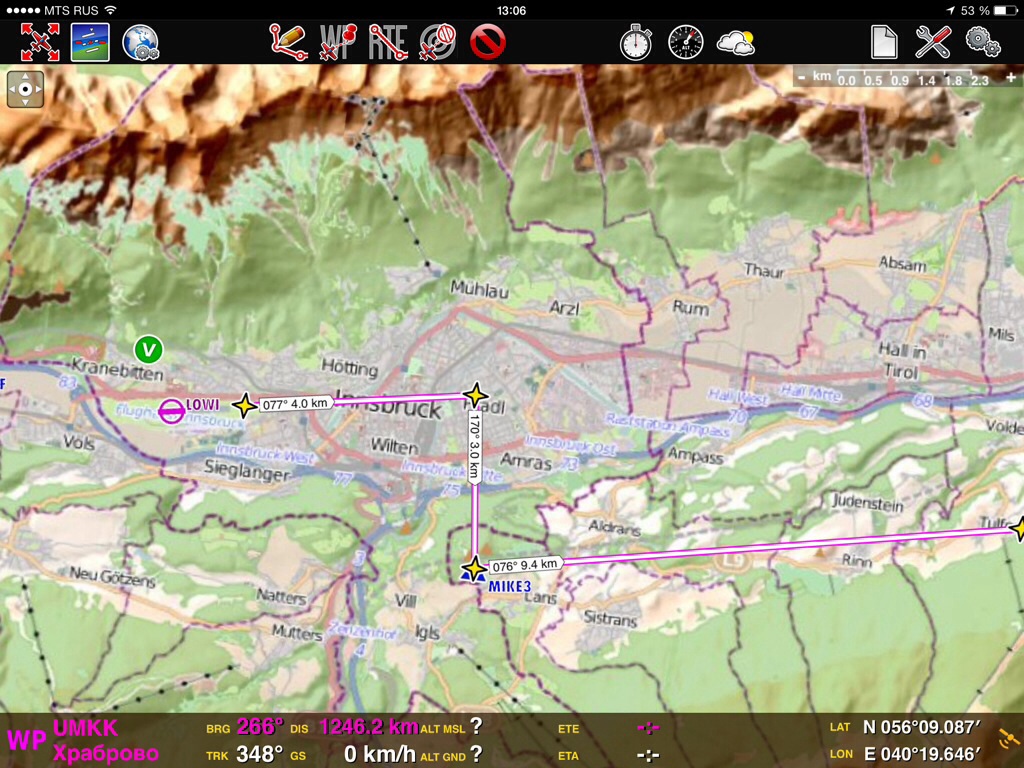This screenshot has height=768, width=1024.
Task: Tap the direct-to target icon
Action: pyautogui.click(x=438, y=42)
